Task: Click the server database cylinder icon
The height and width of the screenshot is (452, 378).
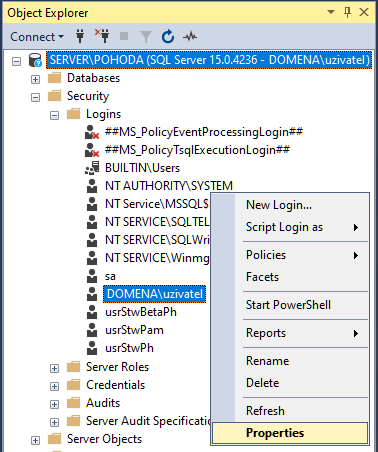Action: tap(35, 60)
